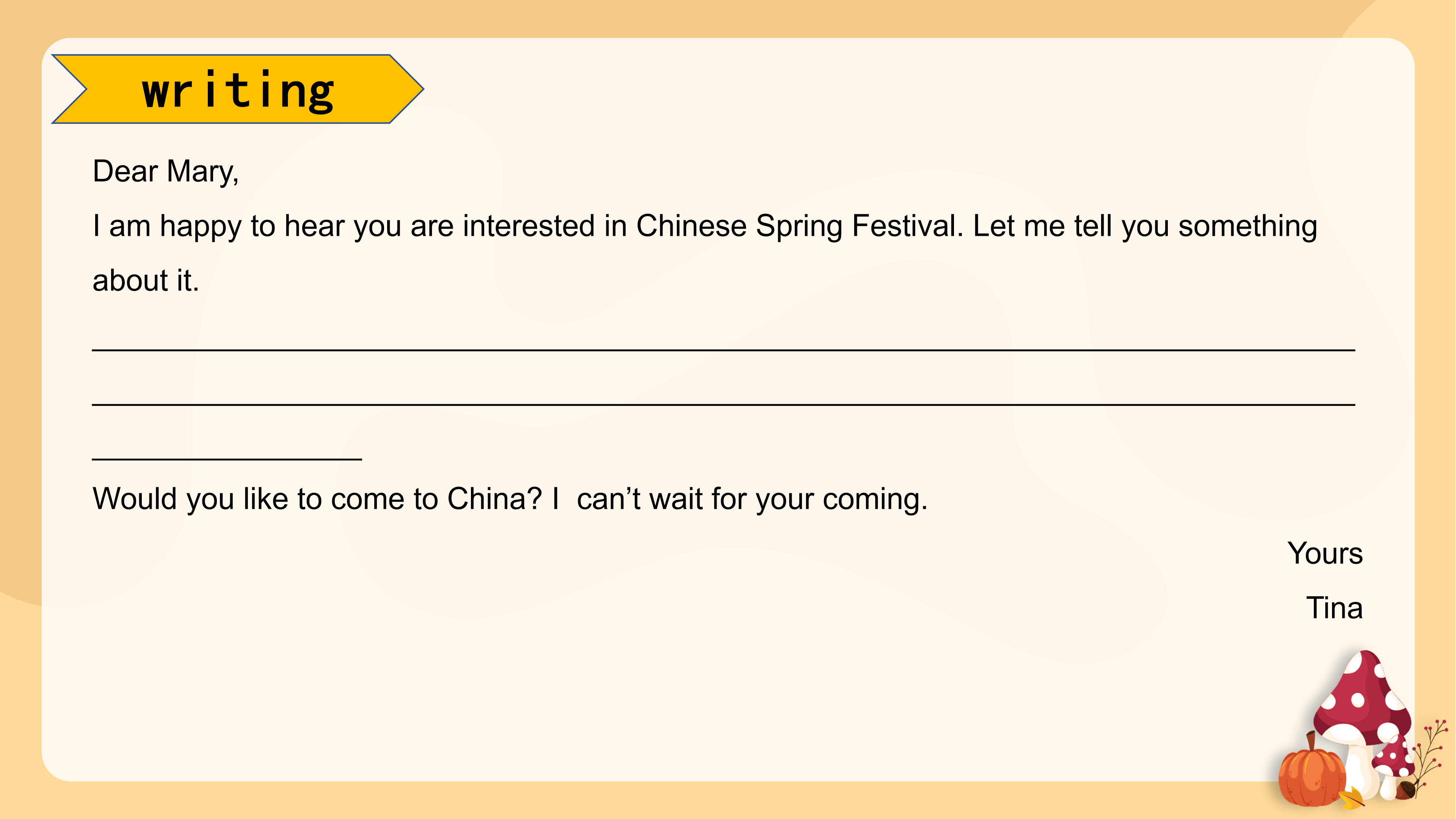
Task: Click the large red spotted mushroom cap
Action: (x=1362, y=701)
